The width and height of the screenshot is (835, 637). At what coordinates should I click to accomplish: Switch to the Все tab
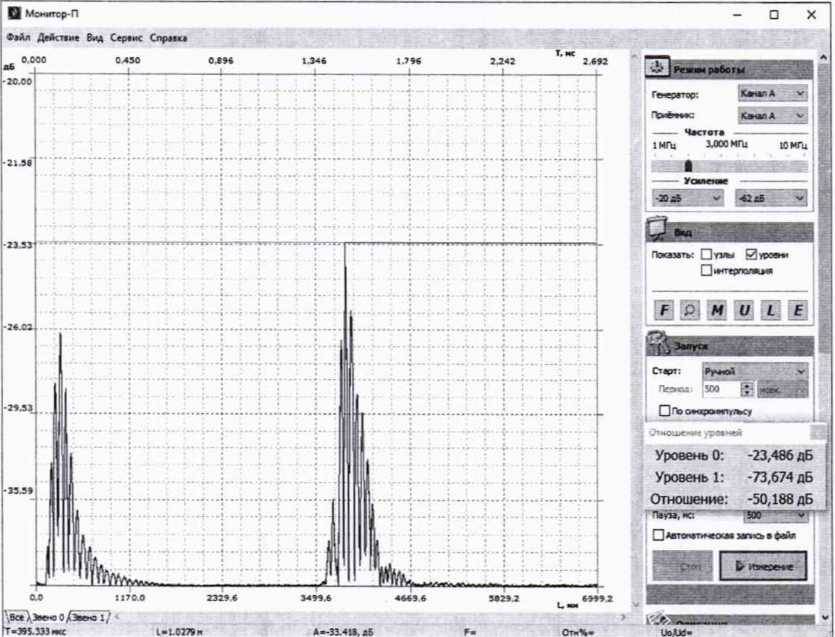click(x=16, y=617)
